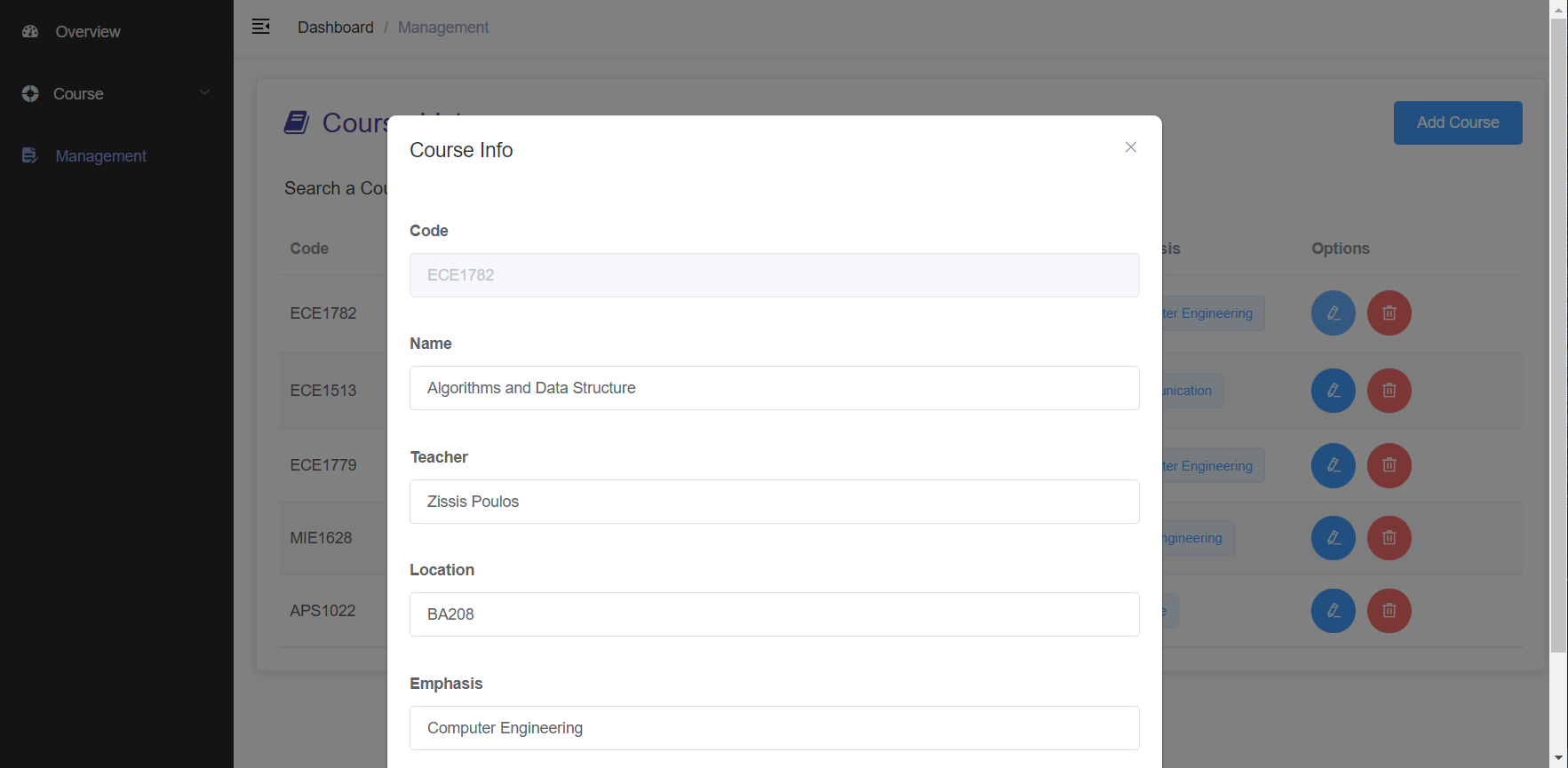The height and width of the screenshot is (768, 1568).
Task: Click the Options column header
Action: pyautogui.click(x=1341, y=249)
